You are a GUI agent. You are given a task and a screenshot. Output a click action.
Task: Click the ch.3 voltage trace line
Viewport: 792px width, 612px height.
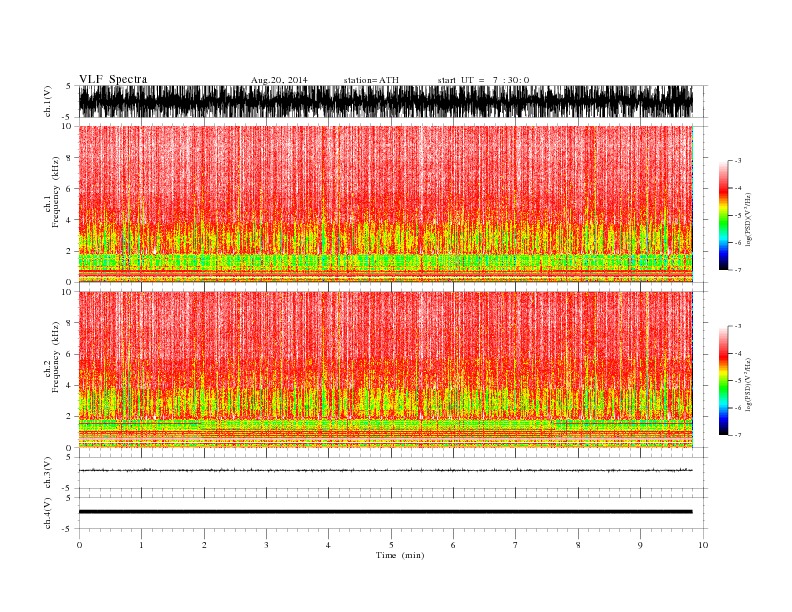click(x=385, y=470)
